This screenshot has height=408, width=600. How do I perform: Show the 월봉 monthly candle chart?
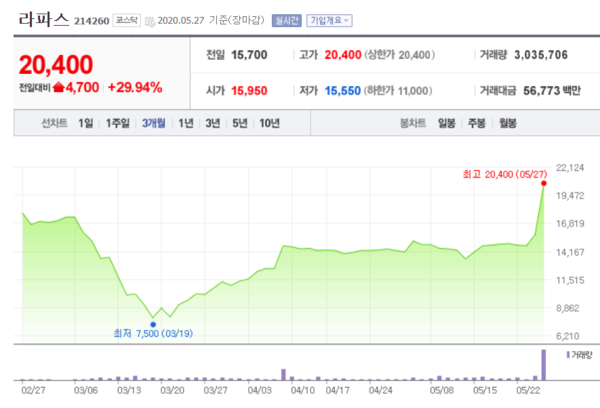[508, 123]
